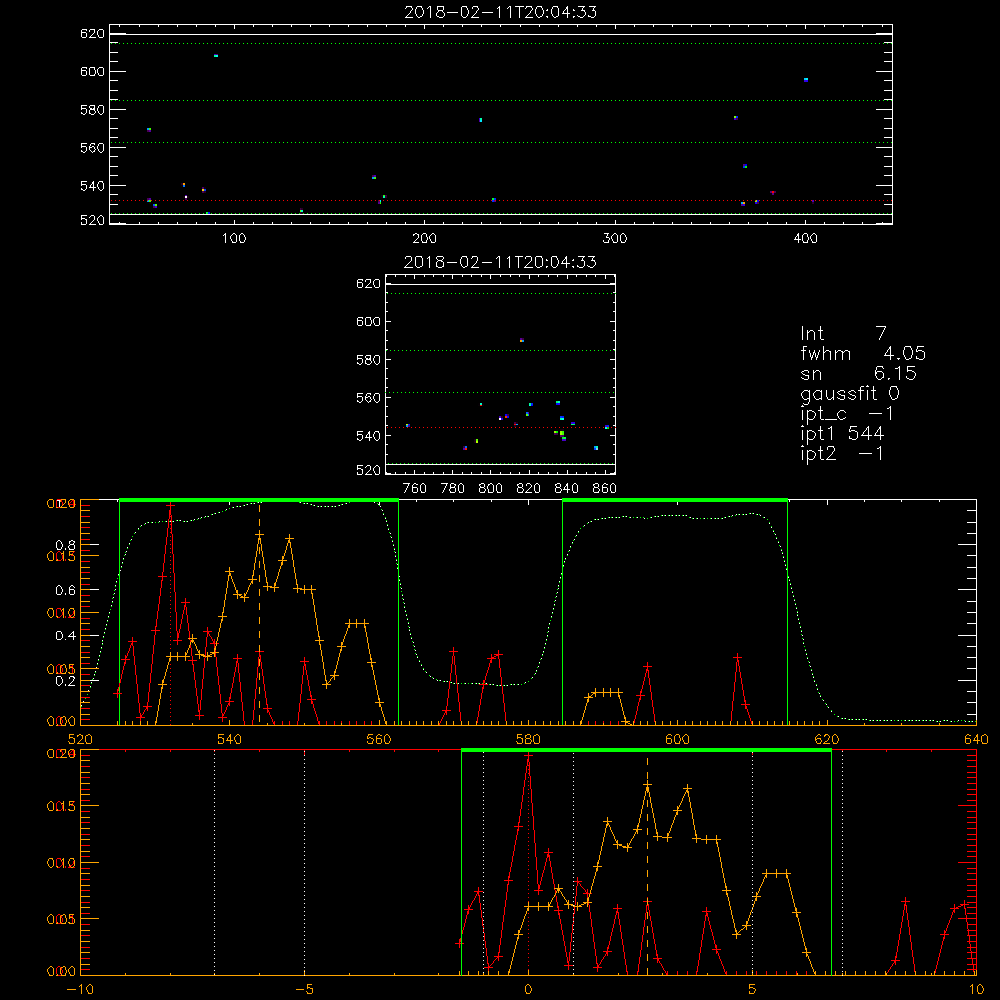Click the 'Int 7' readout text
Screen dimensions: 1000x1000
coord(843,334)
